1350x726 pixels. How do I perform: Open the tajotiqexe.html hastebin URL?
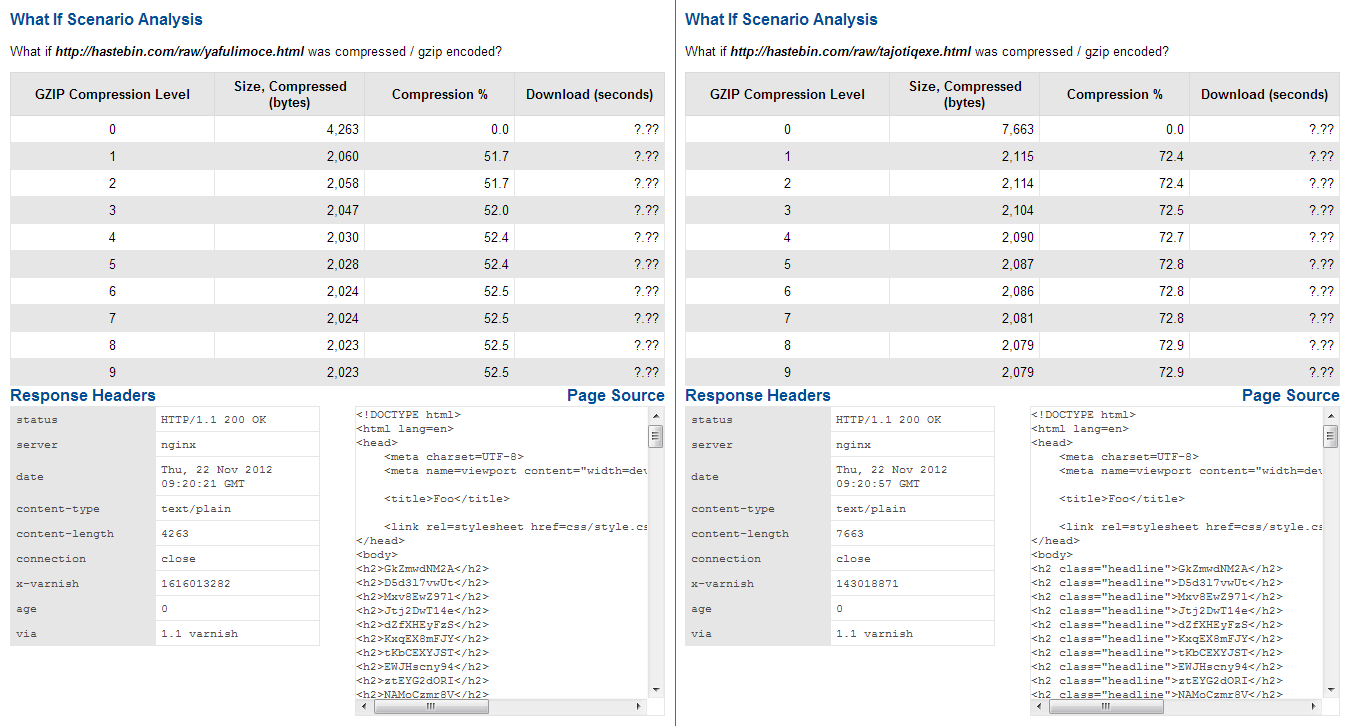(850, 51)
